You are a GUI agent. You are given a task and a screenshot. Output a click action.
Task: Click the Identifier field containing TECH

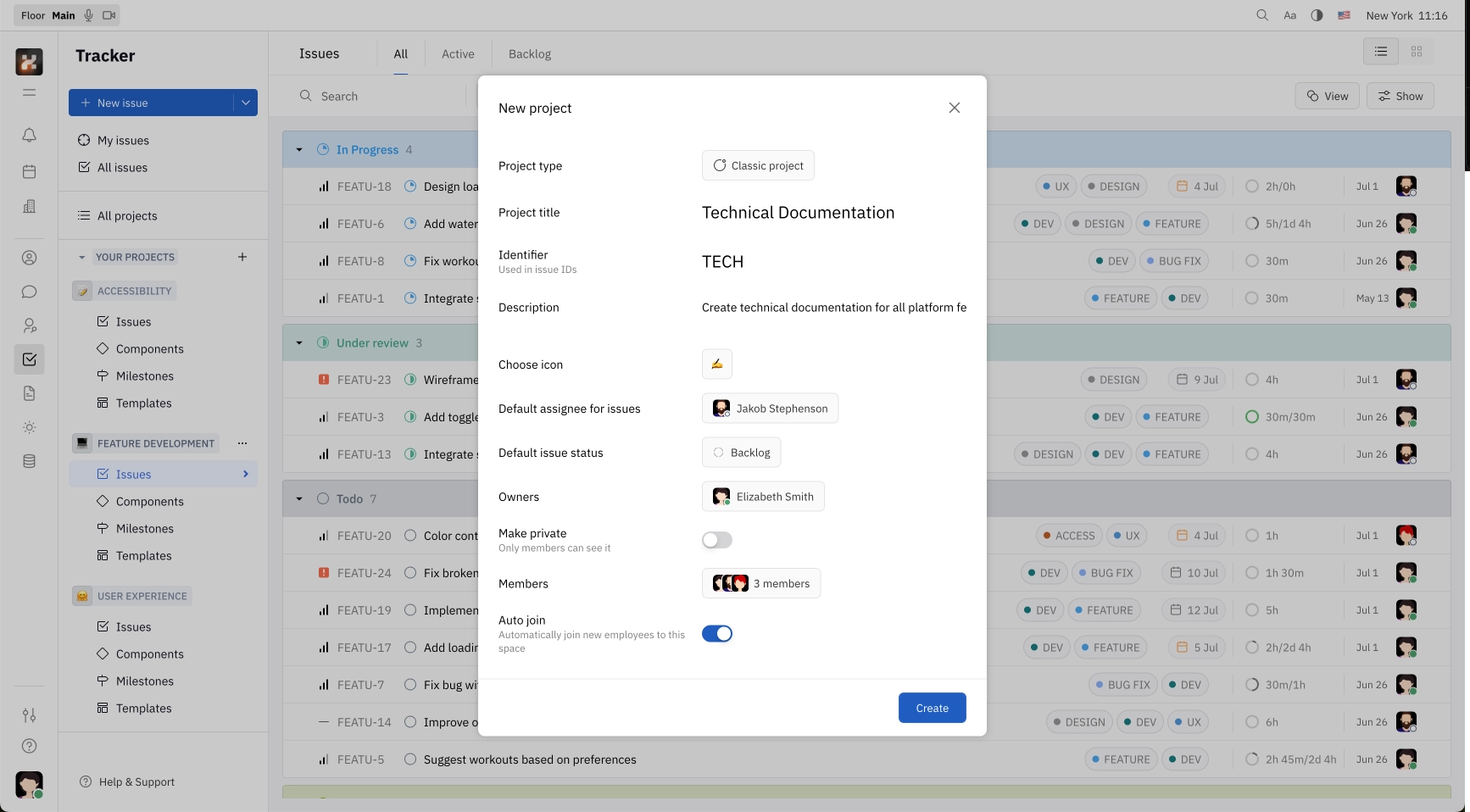coord(723,262)
